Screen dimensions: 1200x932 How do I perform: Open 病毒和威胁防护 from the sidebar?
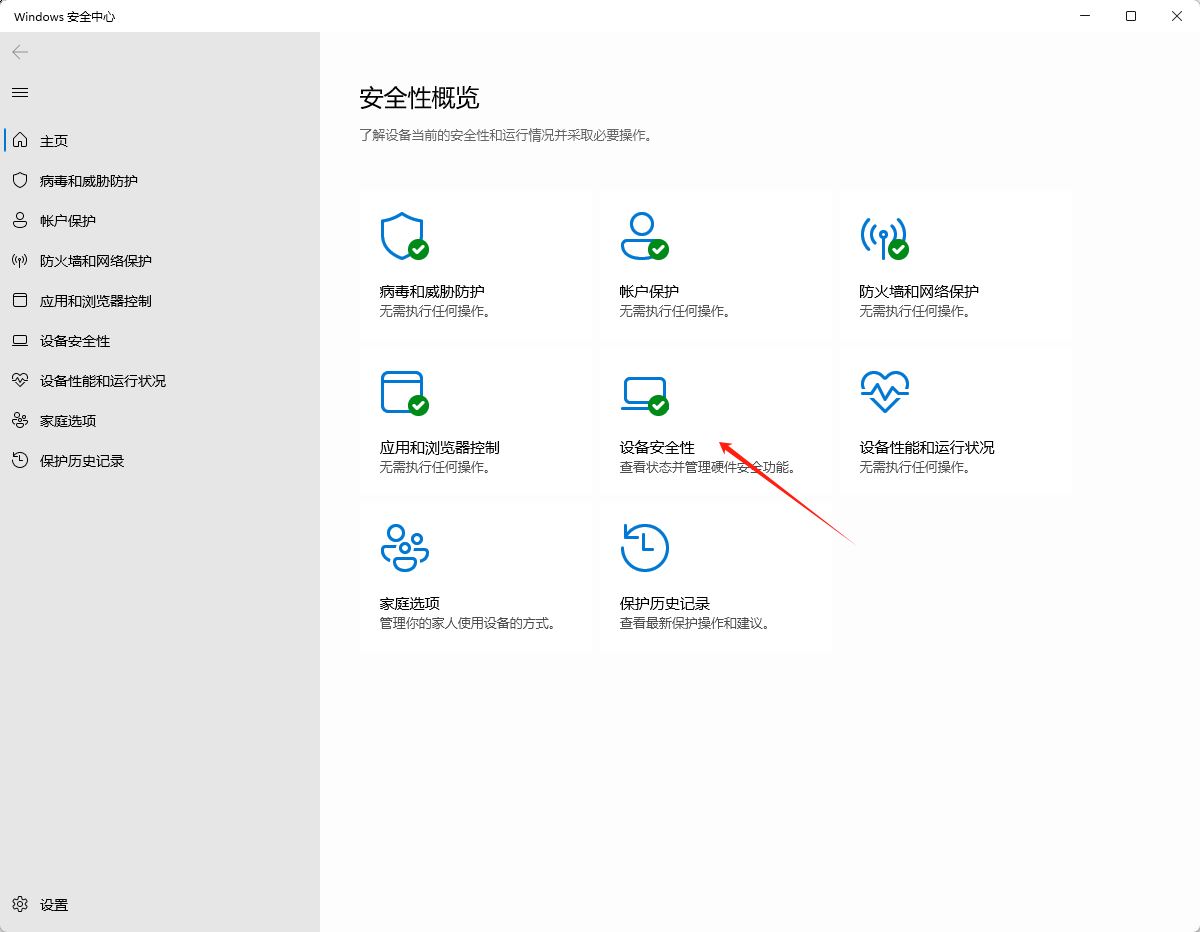[x=160, y=181]
